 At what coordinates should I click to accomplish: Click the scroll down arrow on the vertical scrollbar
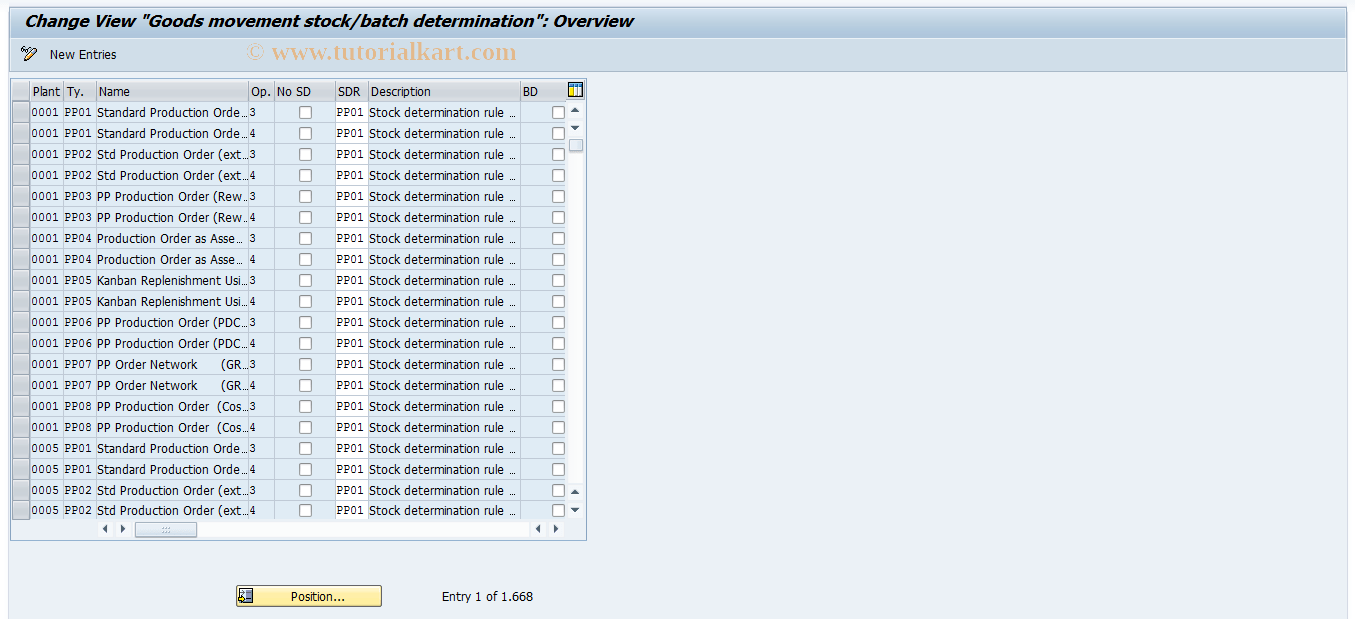coord(575,127)
